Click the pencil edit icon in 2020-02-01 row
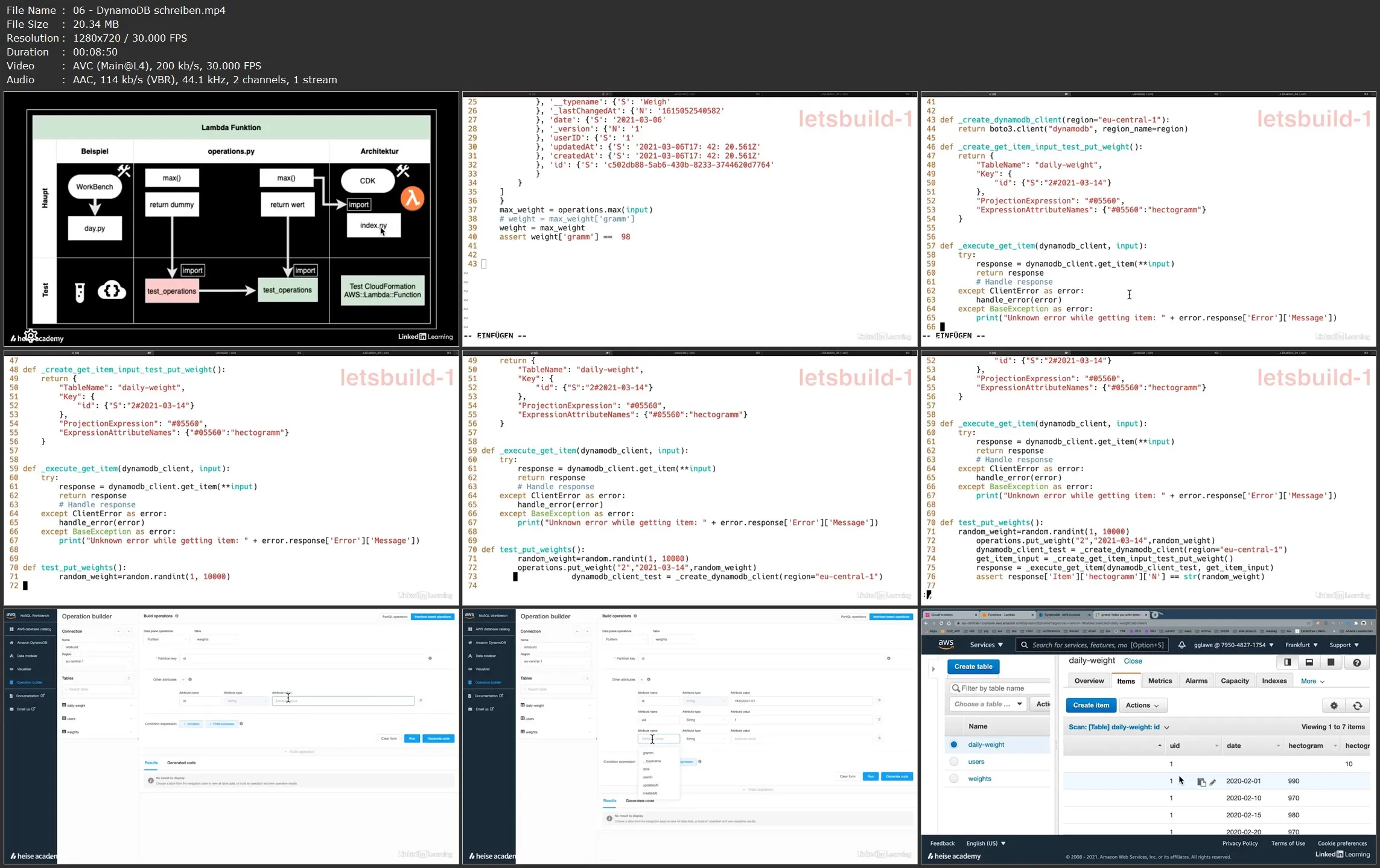This screenshot has height=868, width=1380. pyautogui.click(x=1213, y=782)
